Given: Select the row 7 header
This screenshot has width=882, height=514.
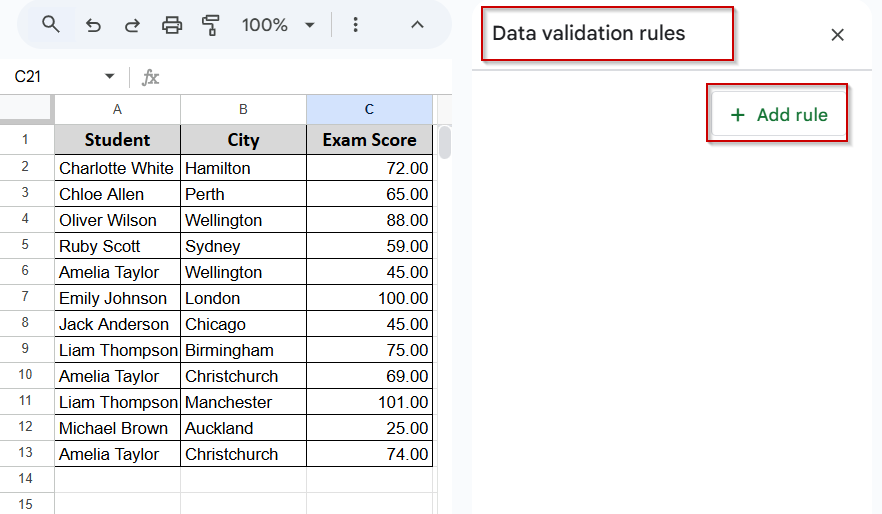Looking at the screenshot, I should pos(26,297).
